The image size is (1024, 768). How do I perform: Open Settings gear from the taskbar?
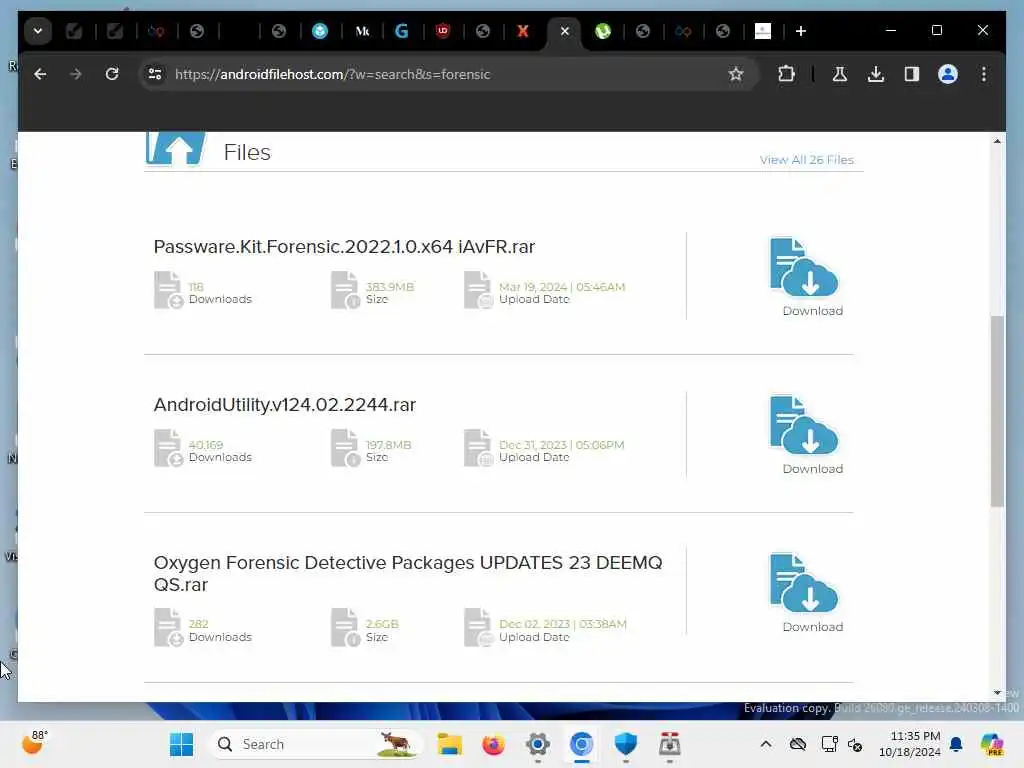pos(537,744)
